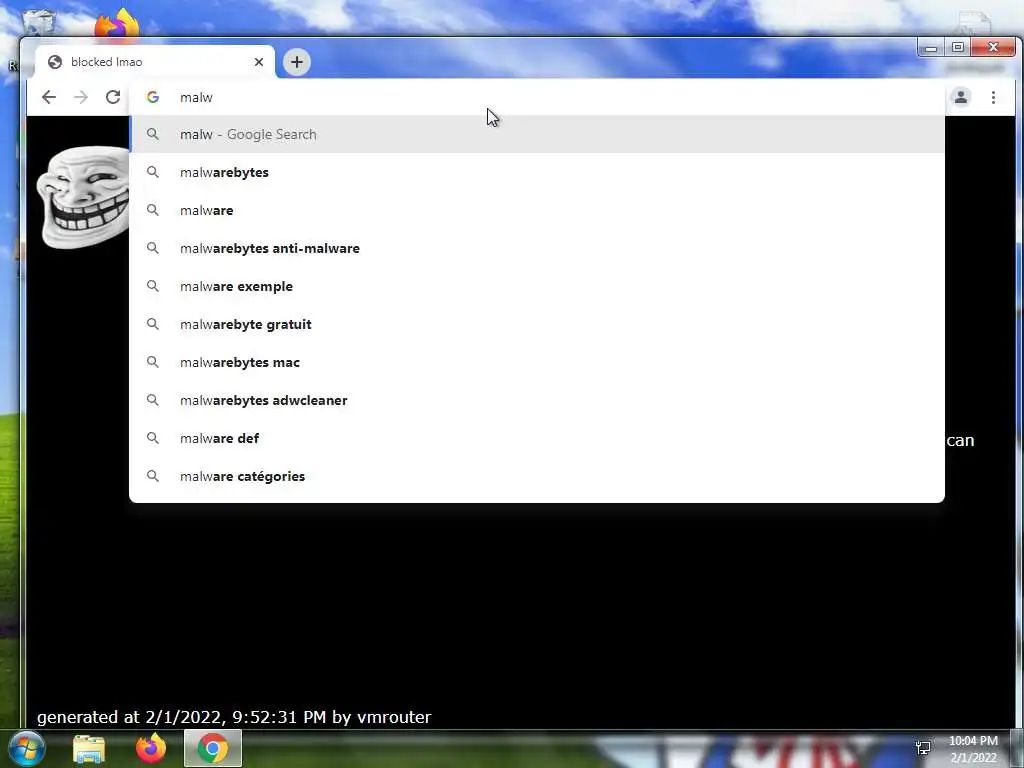Click the network tray icon
Screen dimensions: 1024x768
pyautogui.click(x=923, y=748)
